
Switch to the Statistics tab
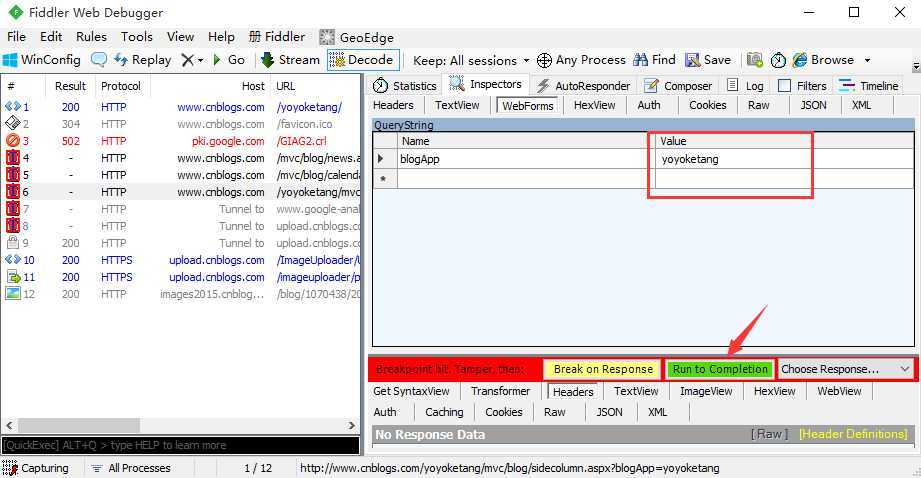[x=405, y=86]
